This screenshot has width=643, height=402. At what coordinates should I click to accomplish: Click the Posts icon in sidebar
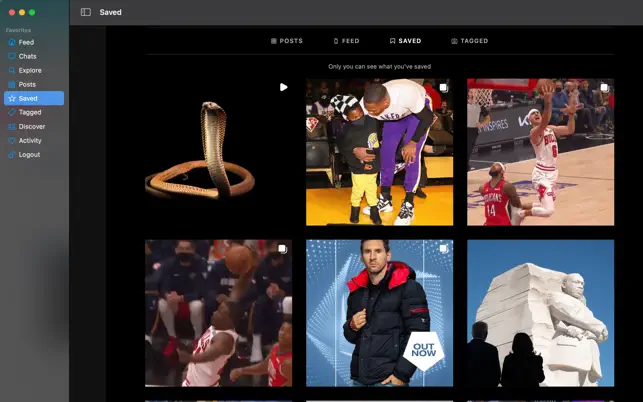click(x=12, y=84)
